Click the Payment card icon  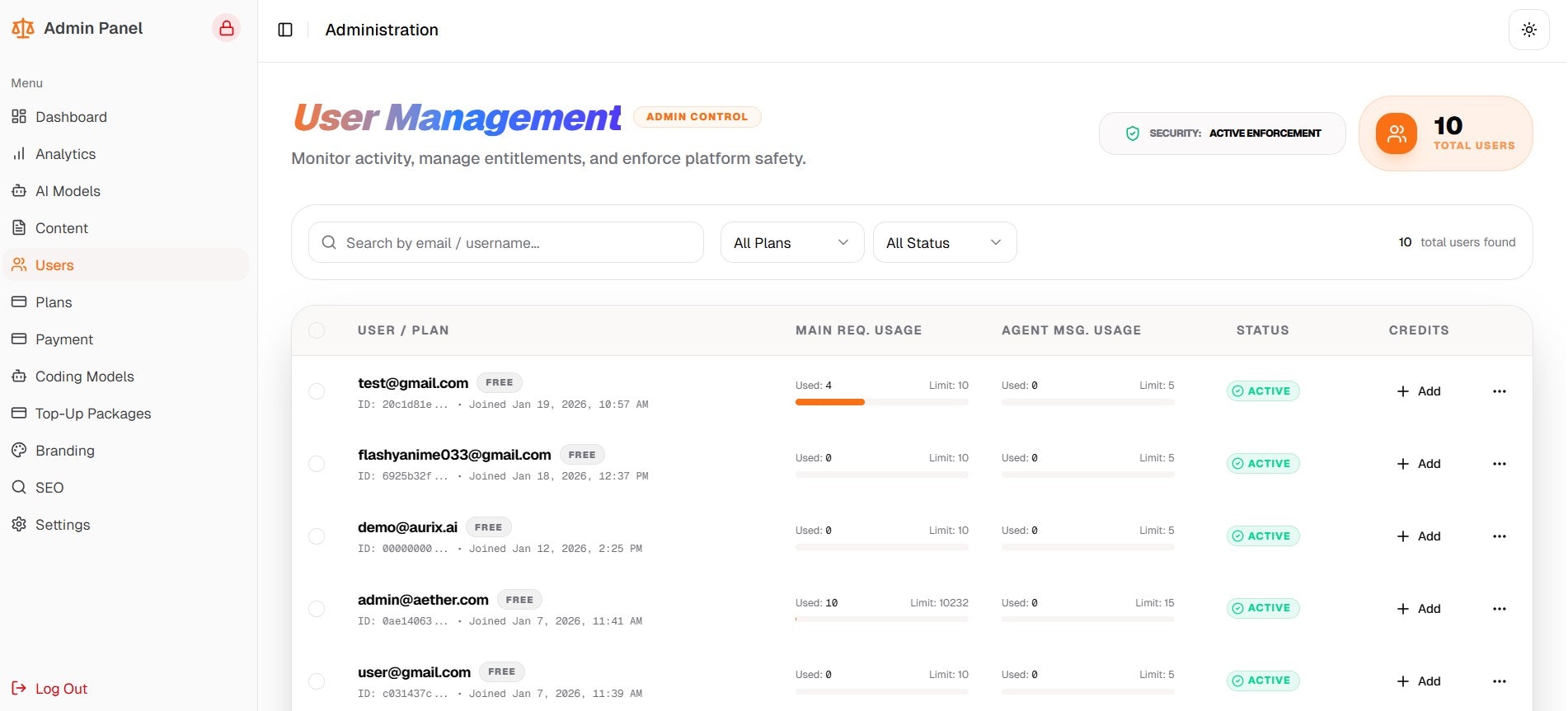pos(19,339)
